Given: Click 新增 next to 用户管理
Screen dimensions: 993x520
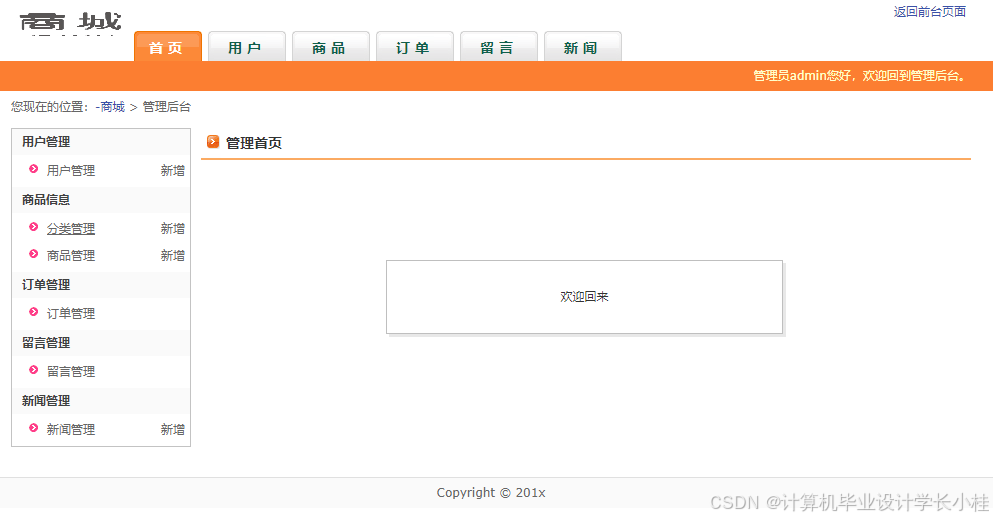Looking at the screenshot, I should (x=172, y=170).
